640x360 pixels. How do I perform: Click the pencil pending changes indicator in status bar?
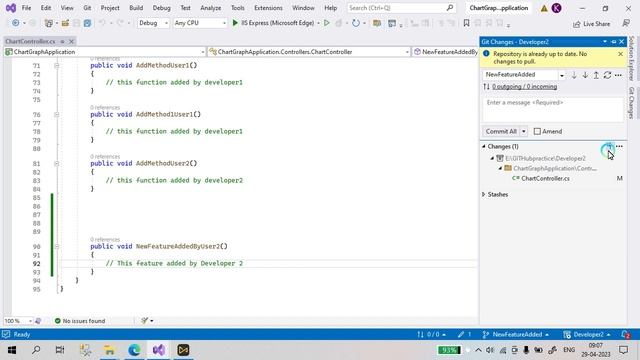point(464,335)
